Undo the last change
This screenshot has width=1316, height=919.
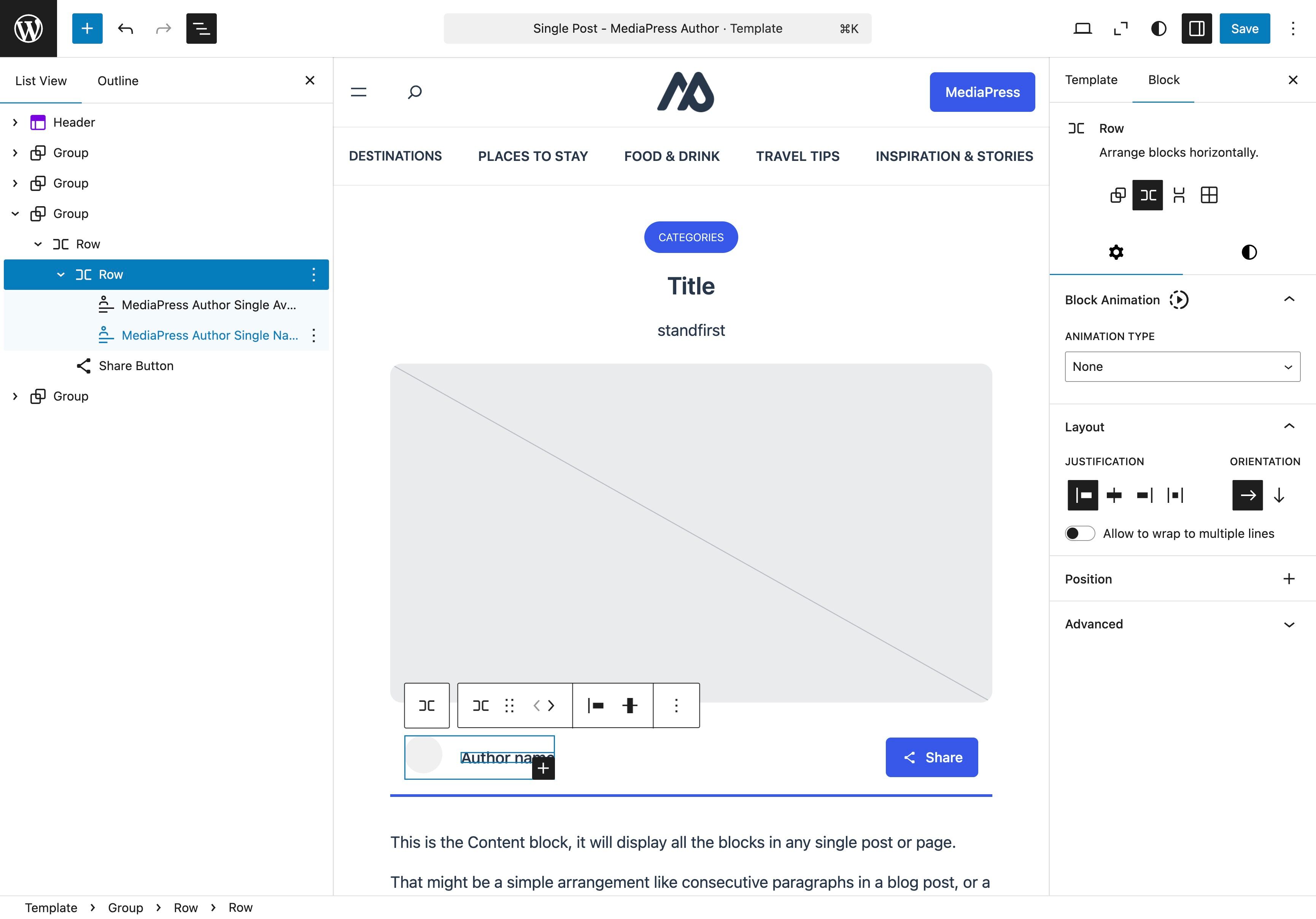tap(126, 29)
